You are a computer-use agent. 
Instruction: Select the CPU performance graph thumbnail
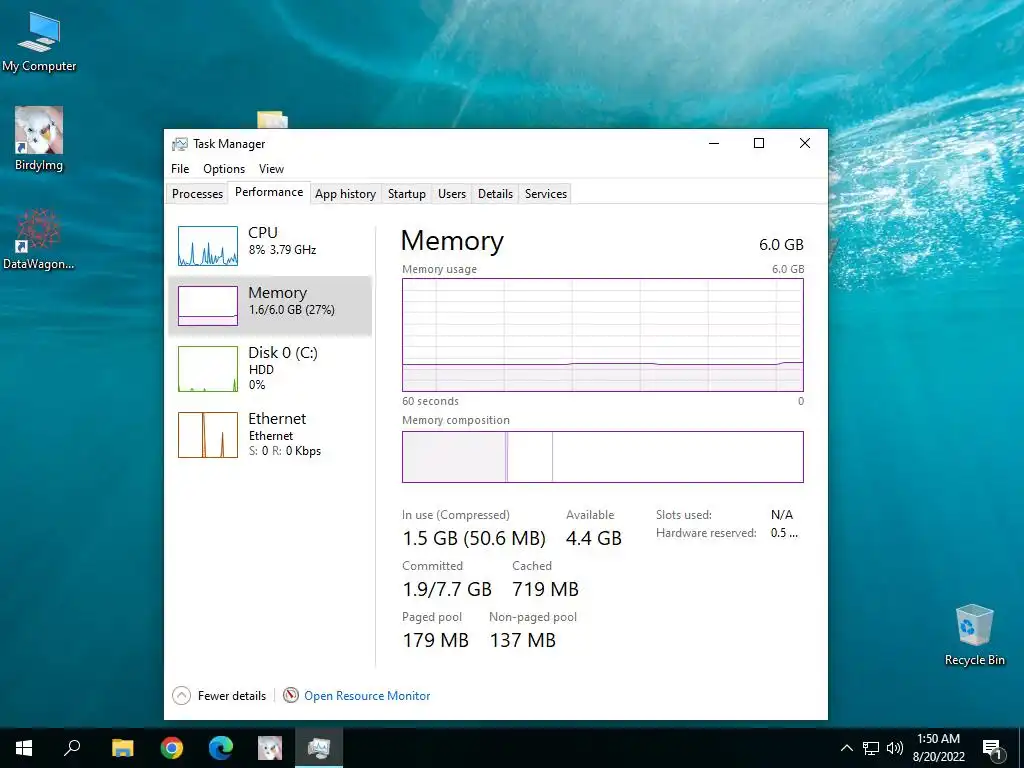coord(208,246)
